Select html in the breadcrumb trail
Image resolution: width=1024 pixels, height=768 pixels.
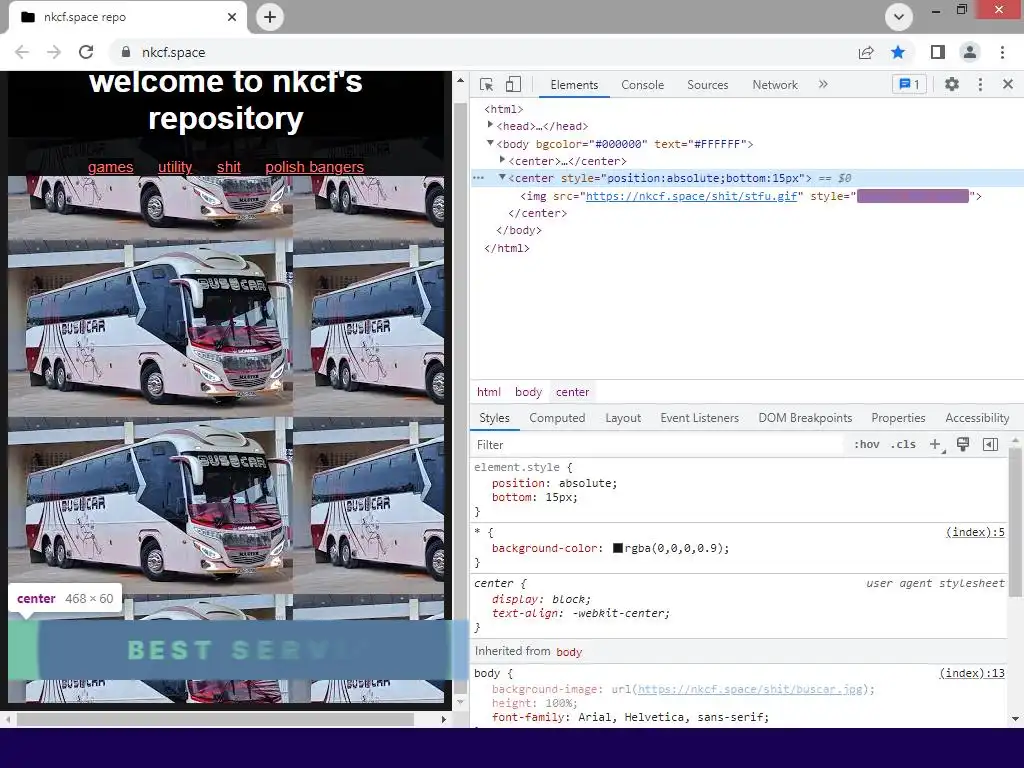pyautogui.click(x=488, y=392)
